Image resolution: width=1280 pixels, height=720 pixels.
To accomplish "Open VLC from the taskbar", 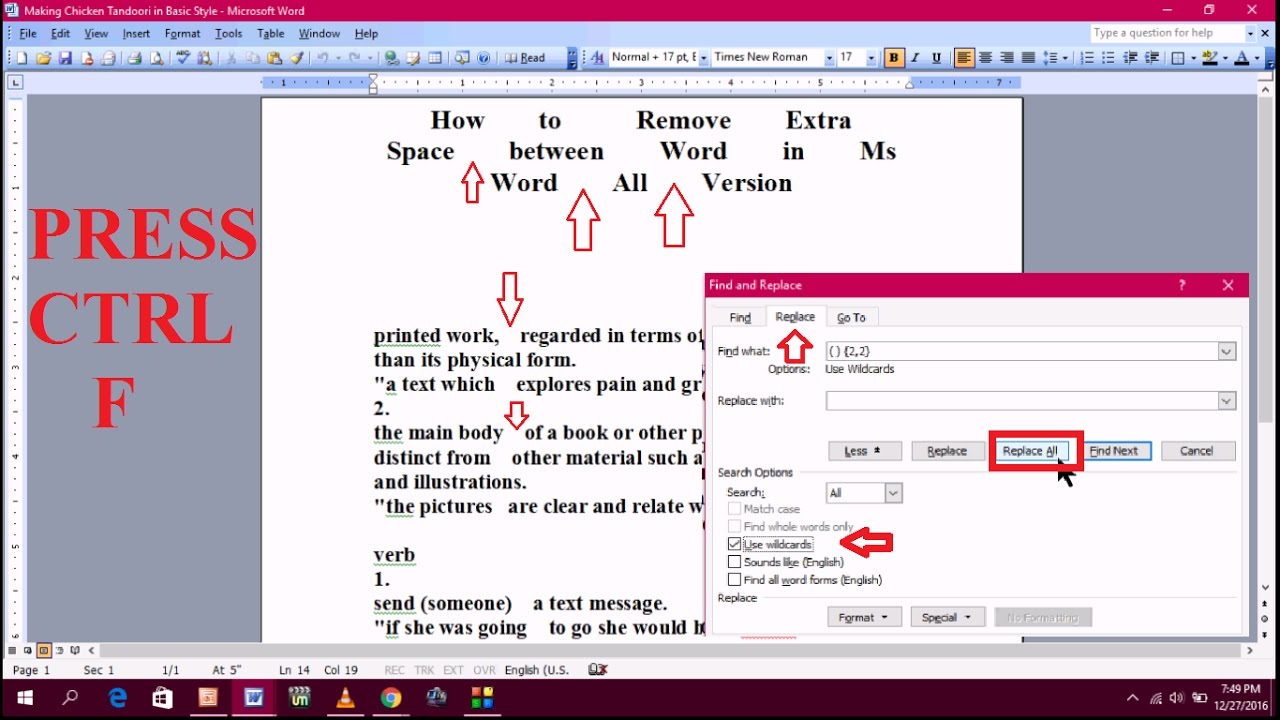I will click(345, 698).
